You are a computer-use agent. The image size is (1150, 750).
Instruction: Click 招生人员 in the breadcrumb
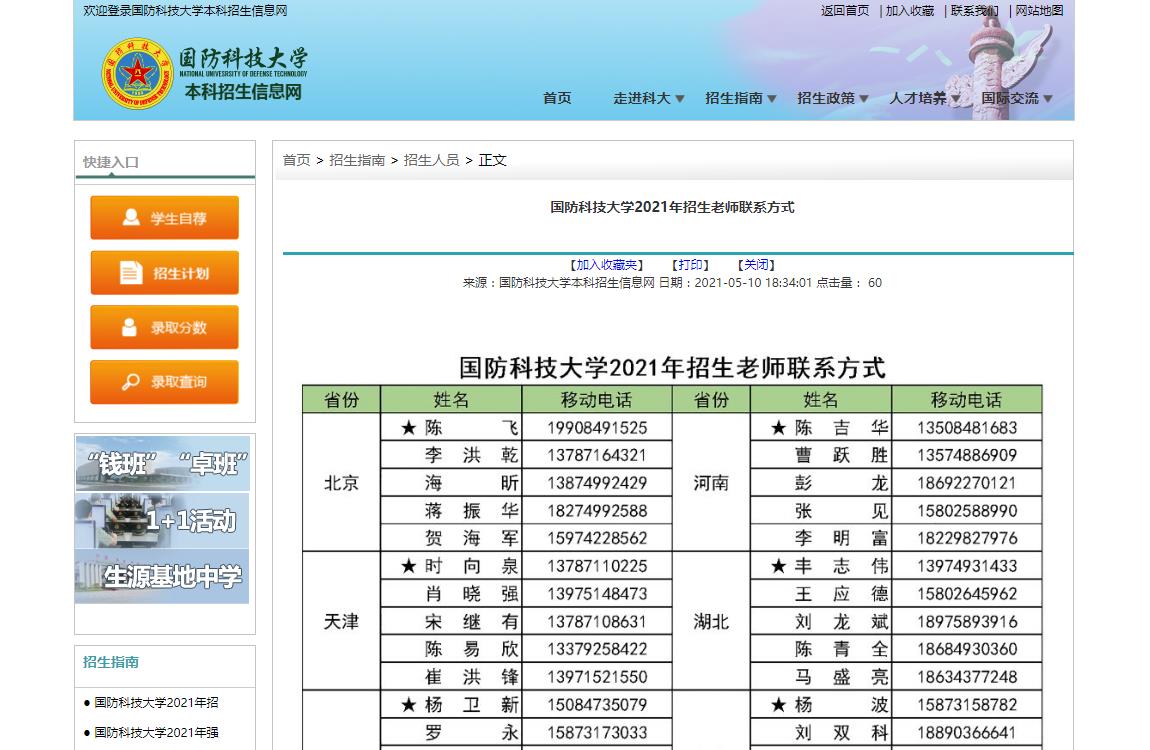pos(431,160)
